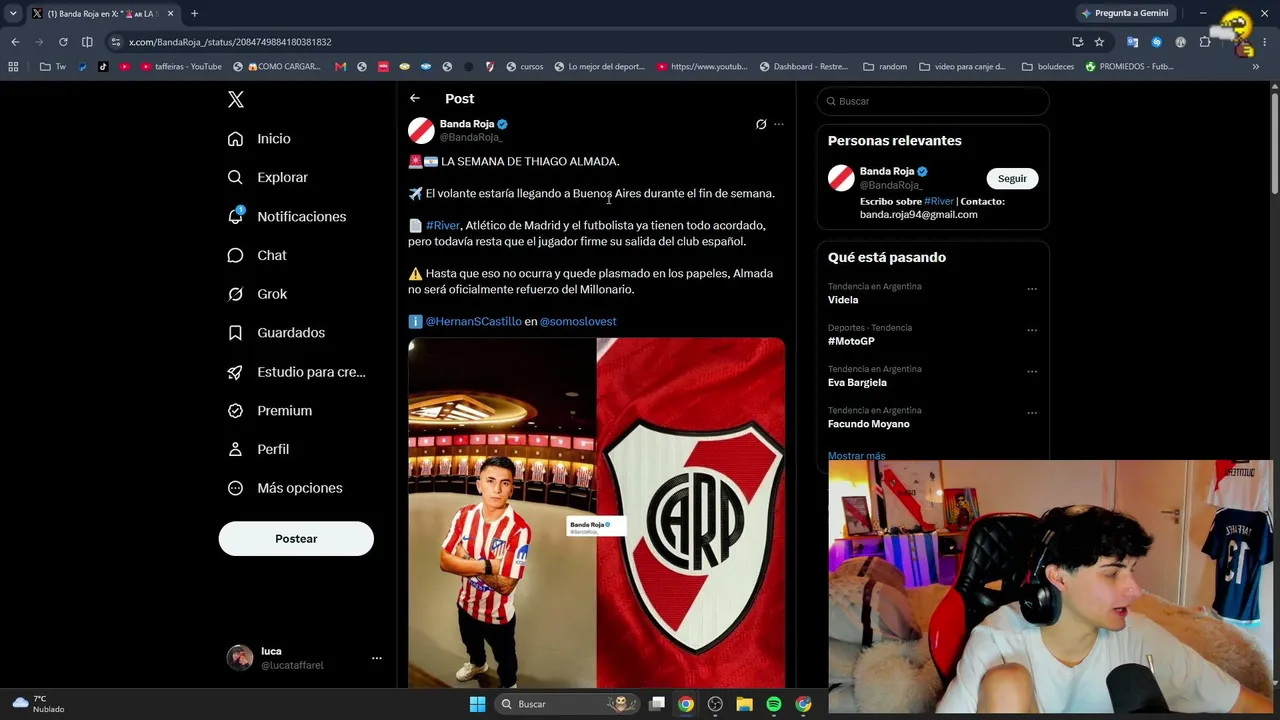Image resolution: width=1280 pixels, height=720 pixels.
Task: Open more options for Facundo Moyano trend
Action: pyautogui.click(x=1032, y=412)
